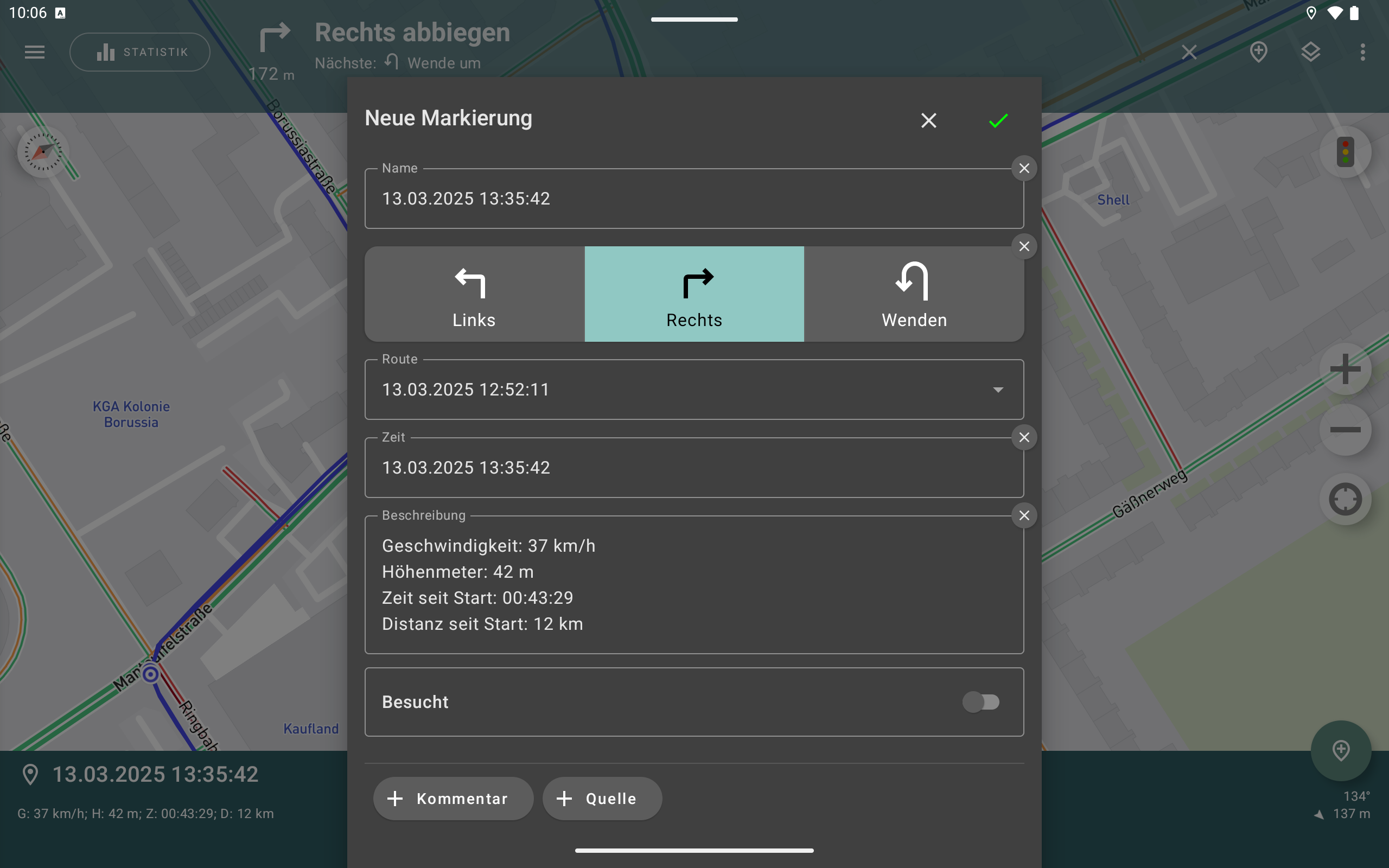
Task: Toggle the Besucht switch
Action: (981, 702)
